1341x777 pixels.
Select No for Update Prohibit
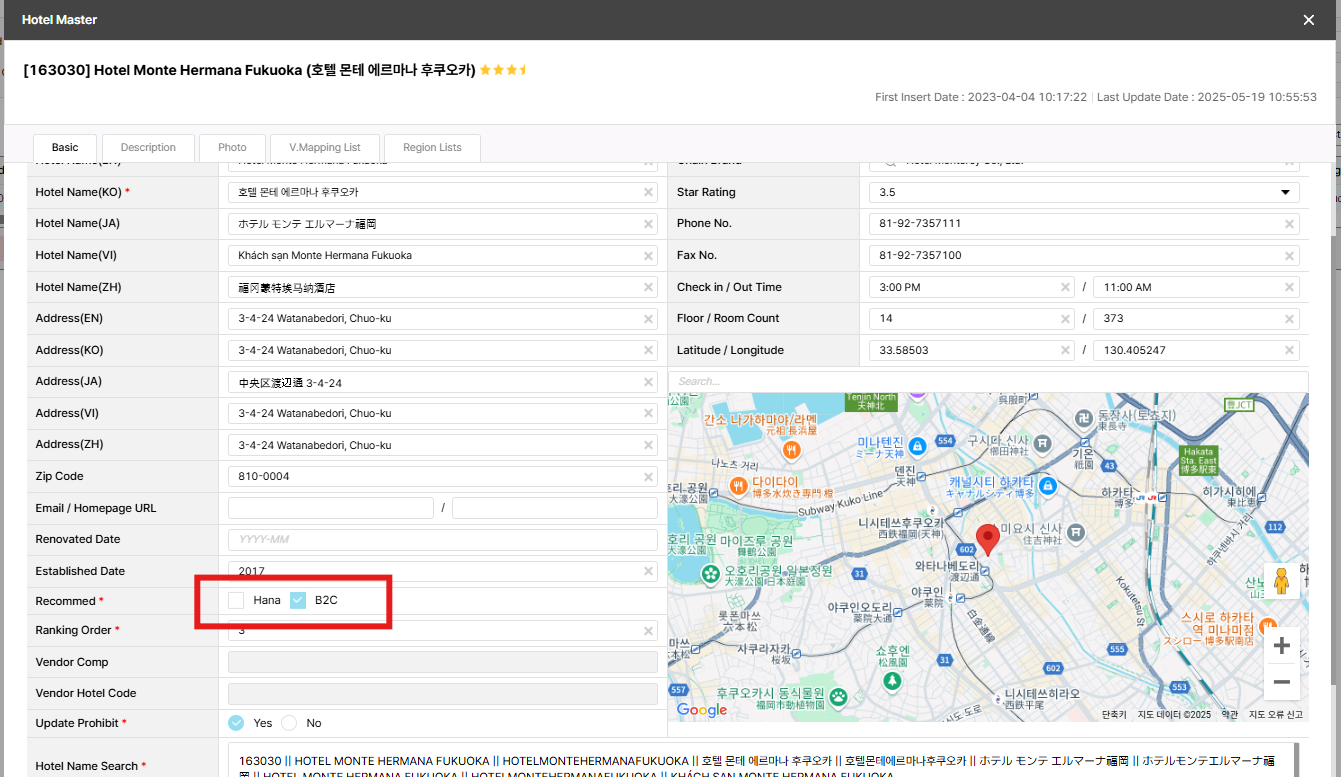[x=289, y=723]
